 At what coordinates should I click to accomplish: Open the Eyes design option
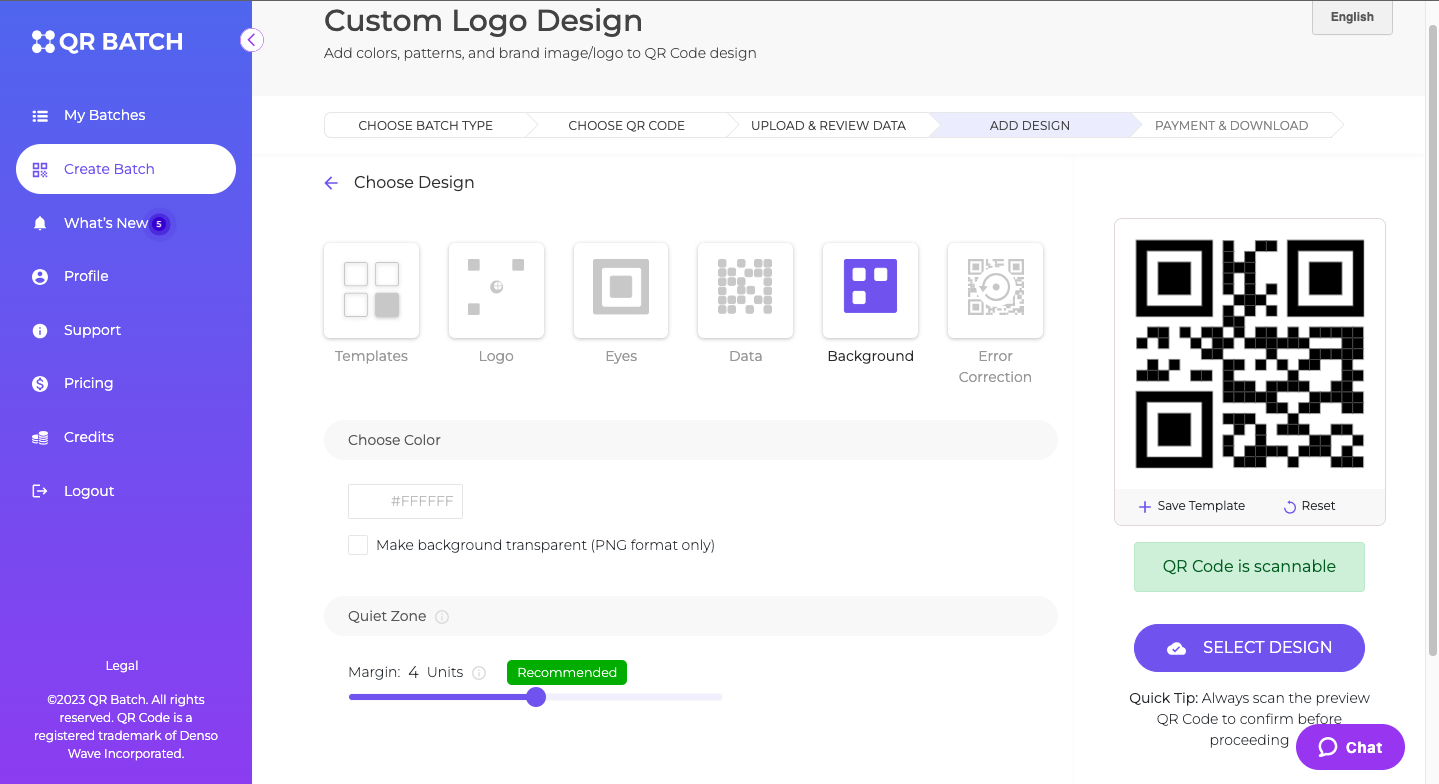tap(621, 290)
